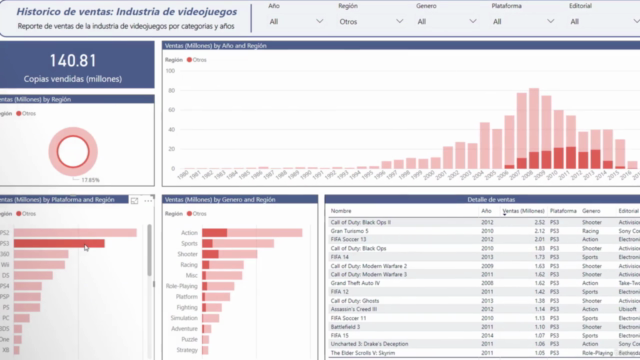Select the FIFA Soccer 11 row
Image resolution: width=640 pixels, height=360 pixels.
[x=484, y=318]
